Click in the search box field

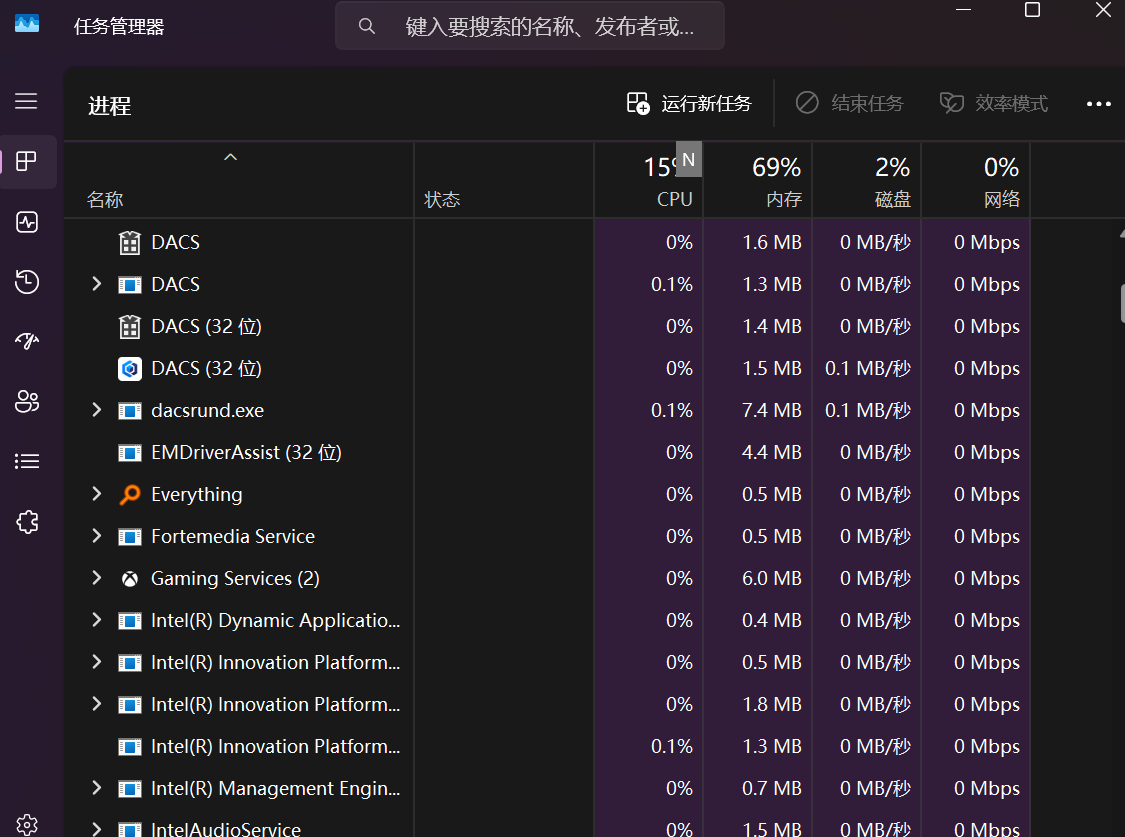(x=529, y=27)
